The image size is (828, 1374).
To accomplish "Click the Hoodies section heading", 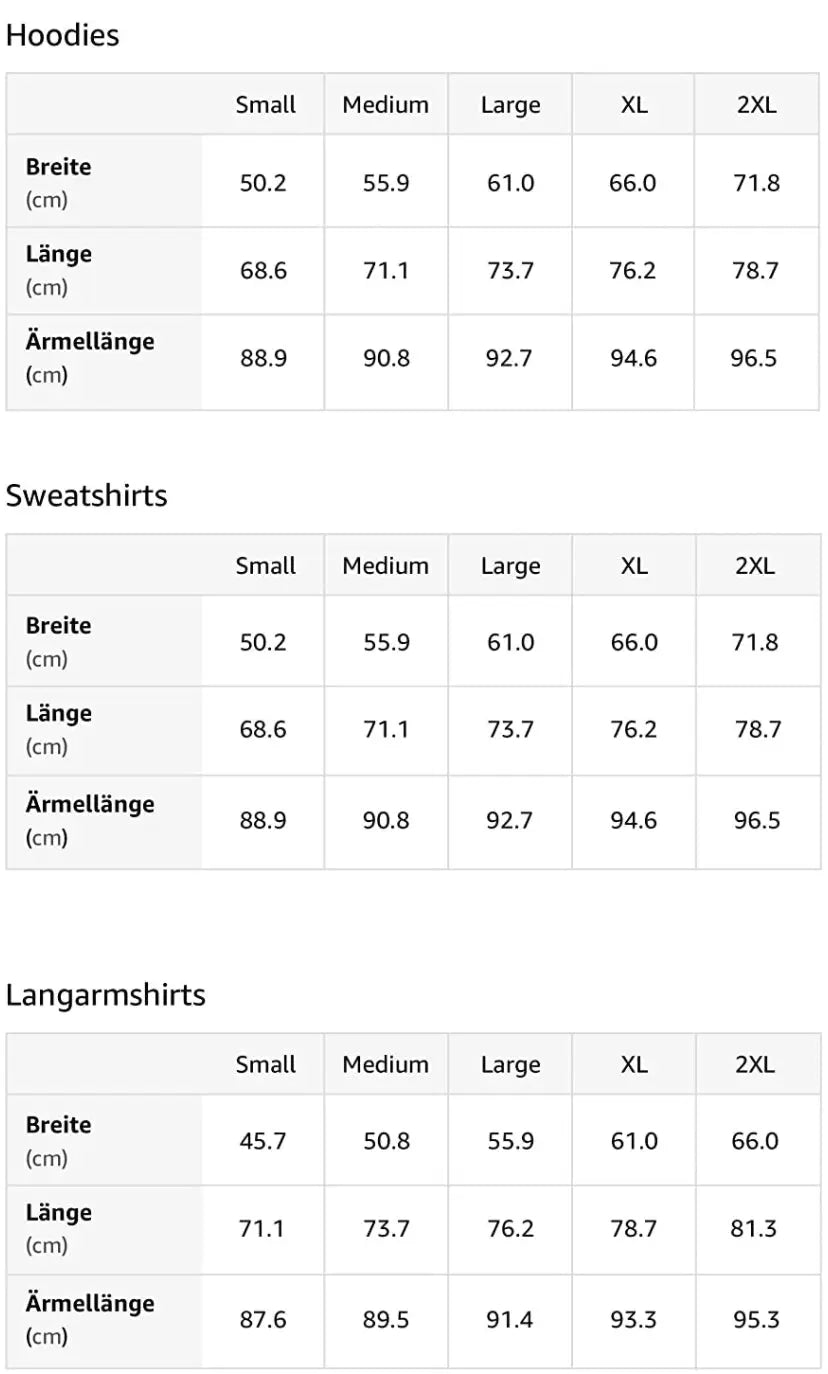I will (62, 35).
